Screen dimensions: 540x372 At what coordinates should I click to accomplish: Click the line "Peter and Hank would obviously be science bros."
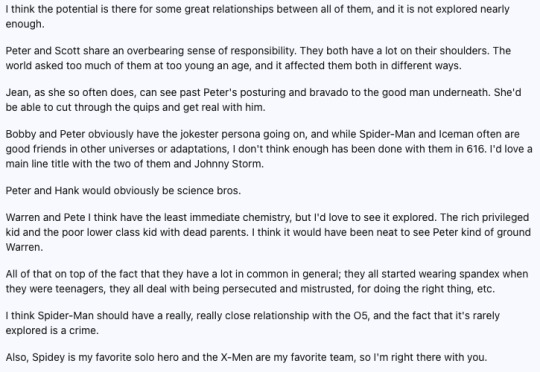tap(123, 190)
